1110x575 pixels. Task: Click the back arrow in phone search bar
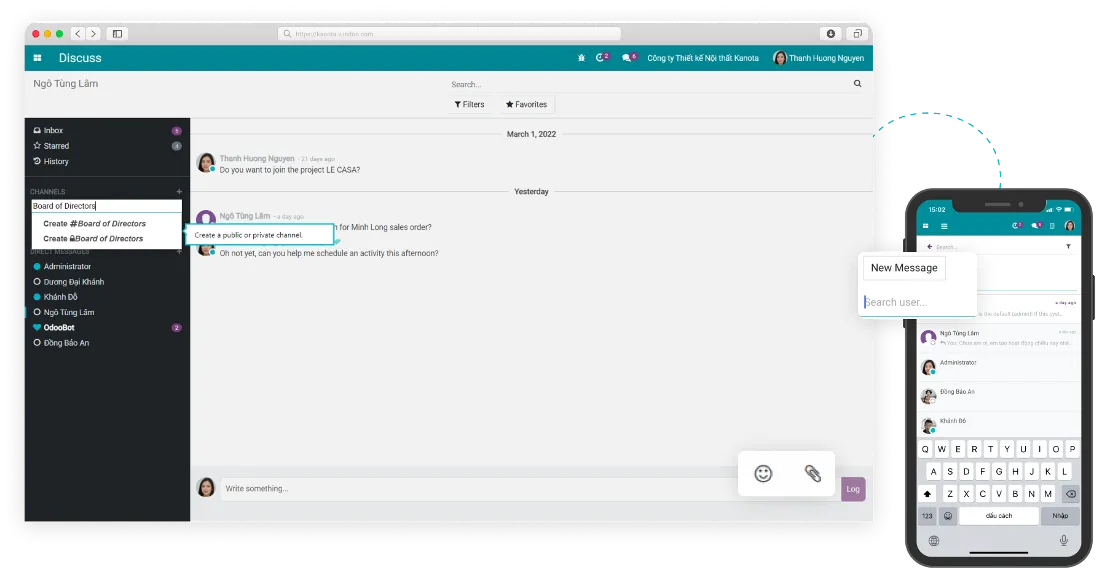click(x=929, y=246)
